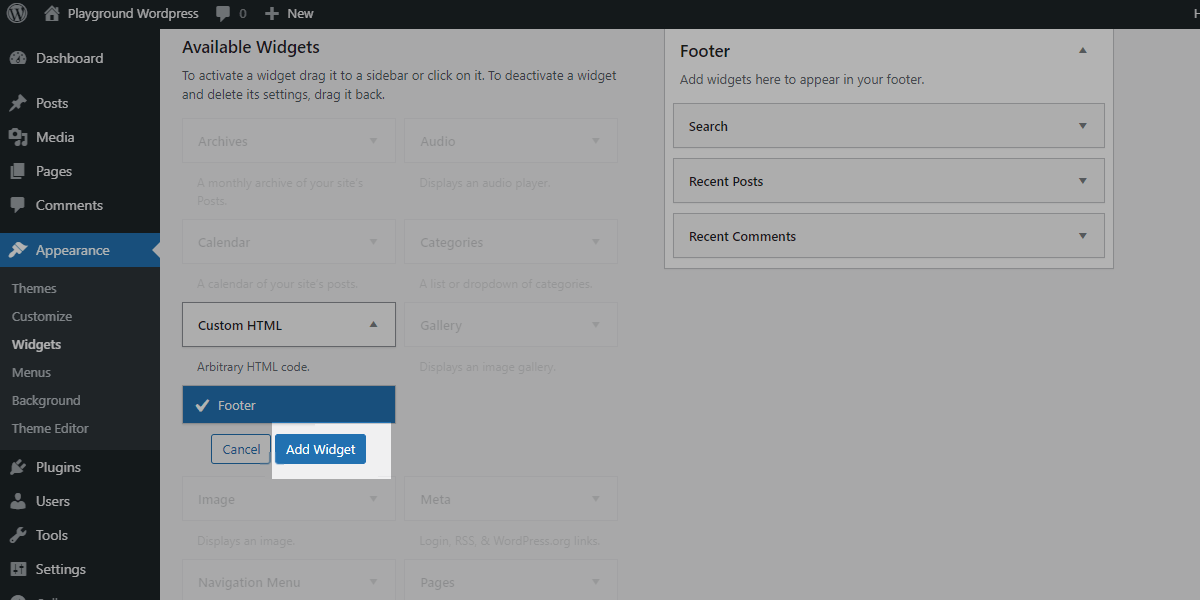Click the WordPress logo icon

pyautogui.click(x=17, y=14)
